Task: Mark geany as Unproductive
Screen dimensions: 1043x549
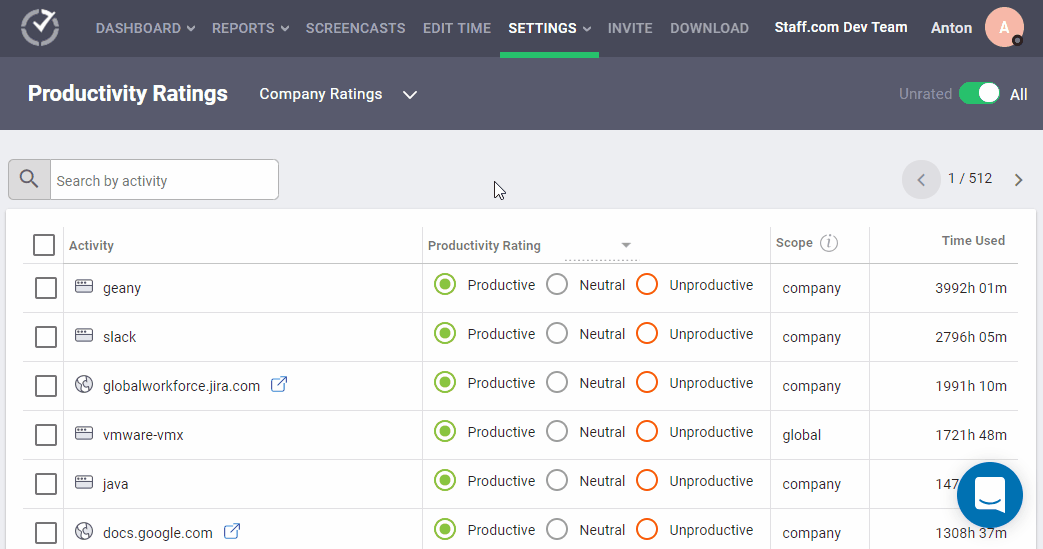Action: point(647,285)
